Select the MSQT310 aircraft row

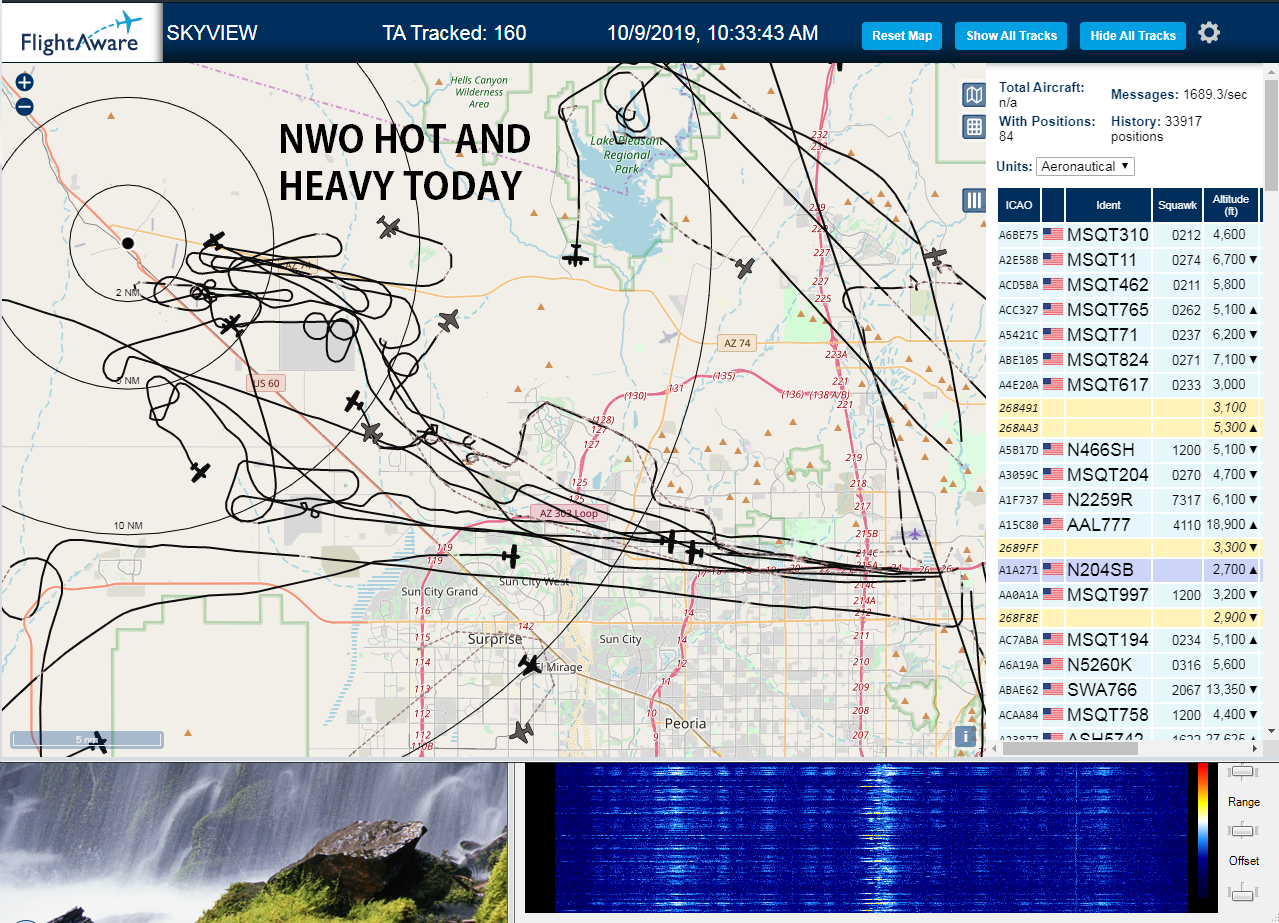1129,234
